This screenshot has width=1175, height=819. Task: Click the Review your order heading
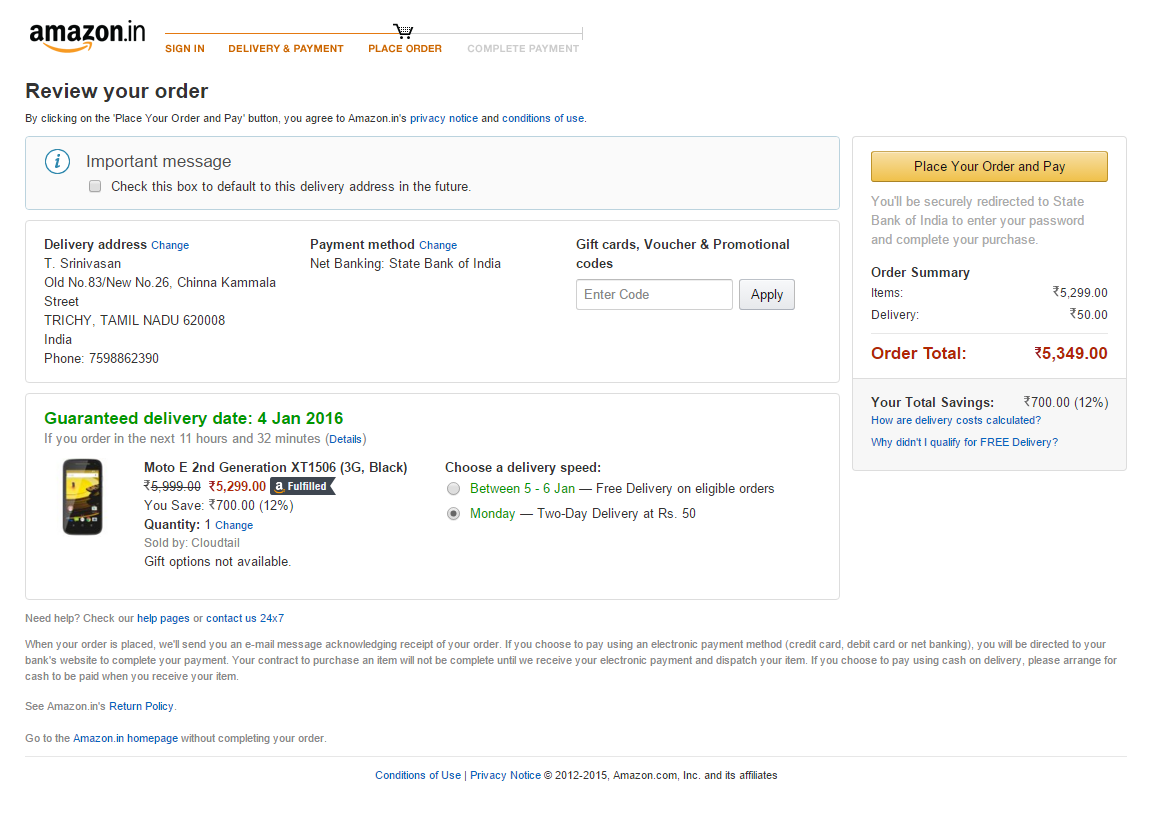click(x=117, y=91)
